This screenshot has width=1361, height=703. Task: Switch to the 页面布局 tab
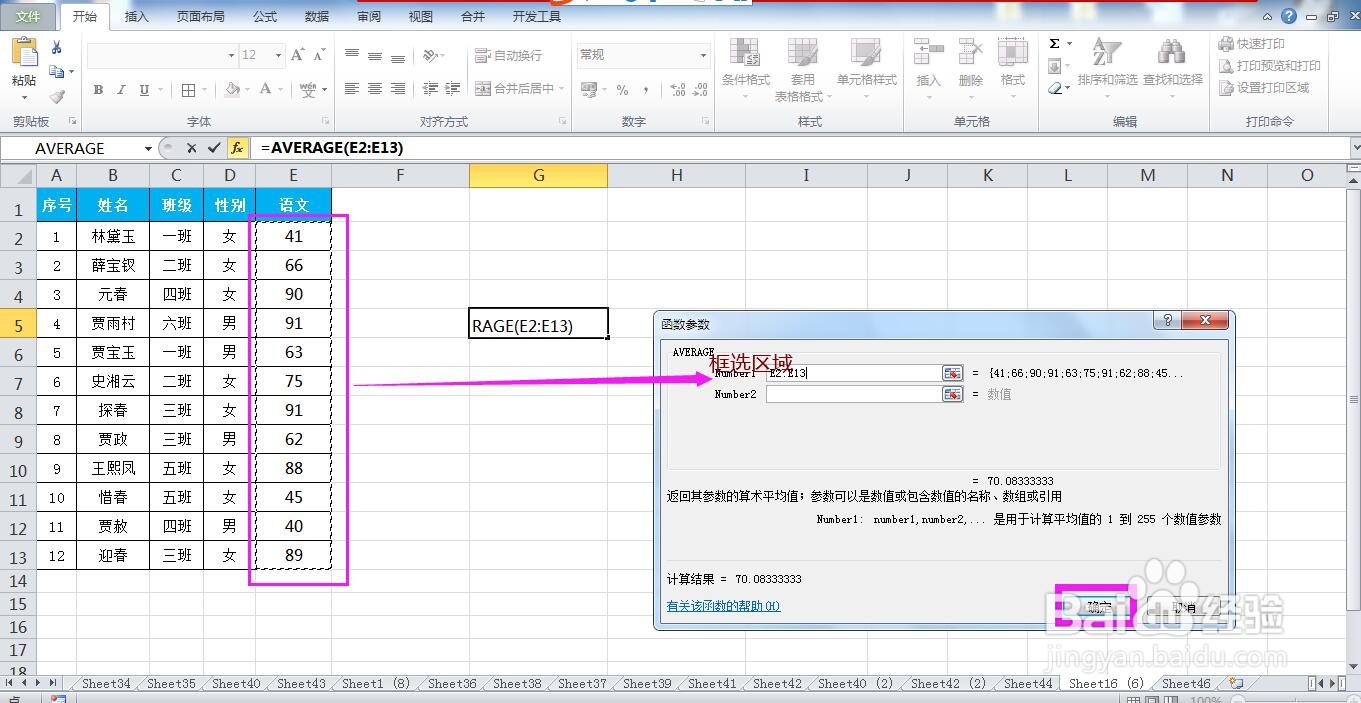[201, 17]
